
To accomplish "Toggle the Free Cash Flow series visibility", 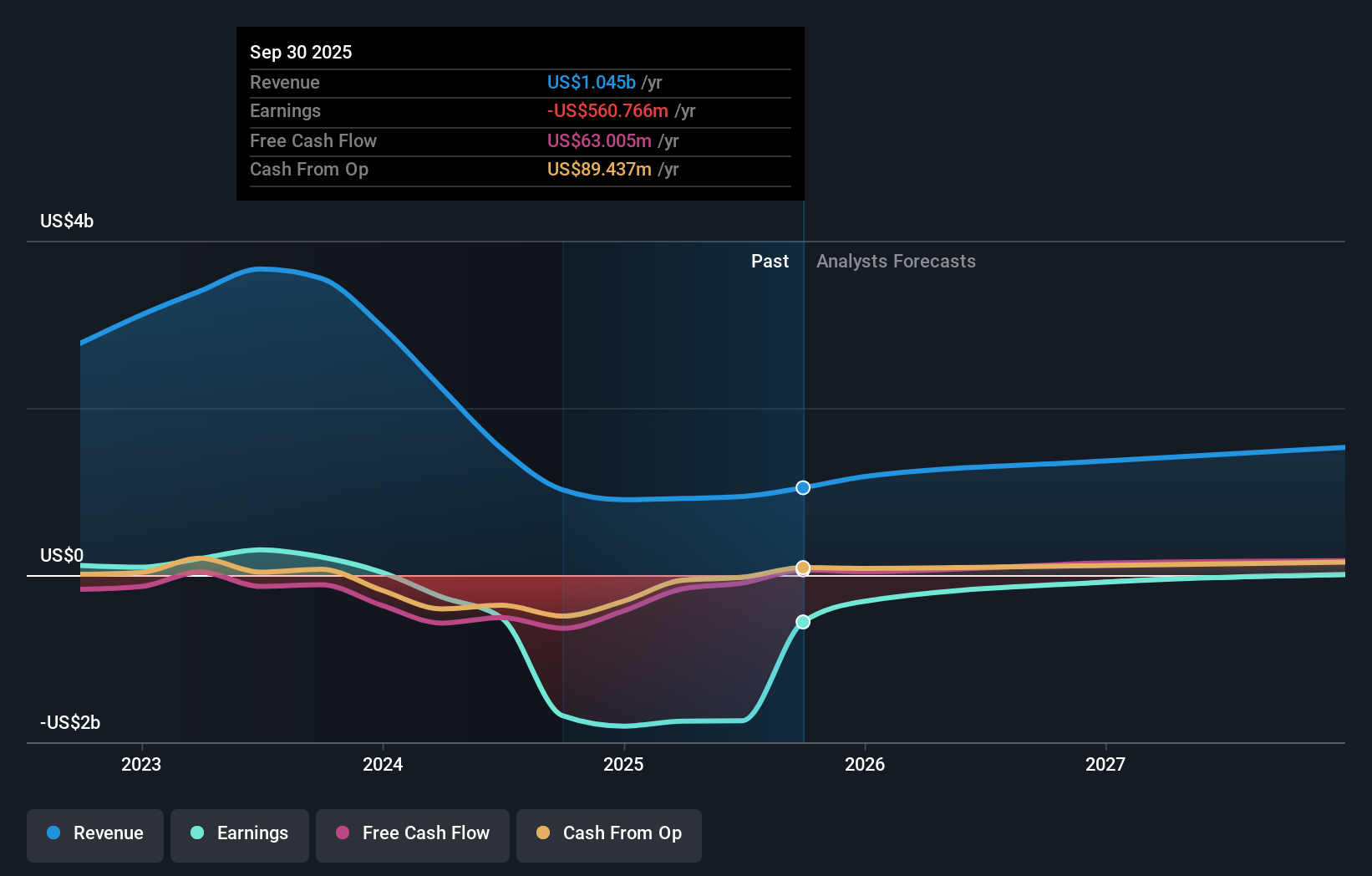I will [412, 833].
